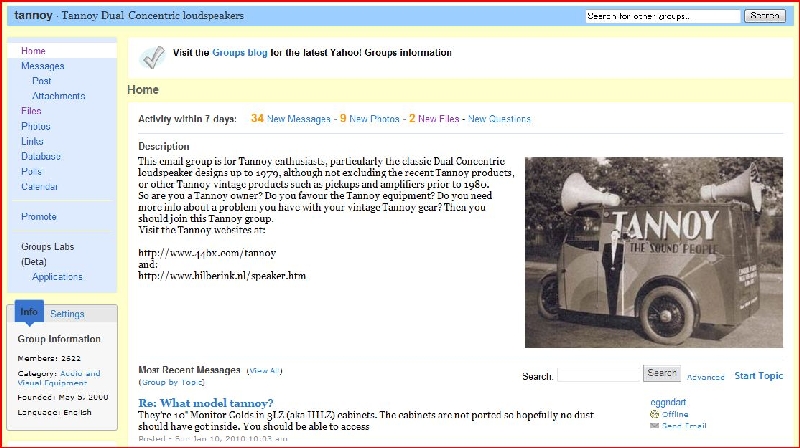Screen dimensions: 800x448
Task: Open Attachments in the sidebar
Action: (59, 95)
